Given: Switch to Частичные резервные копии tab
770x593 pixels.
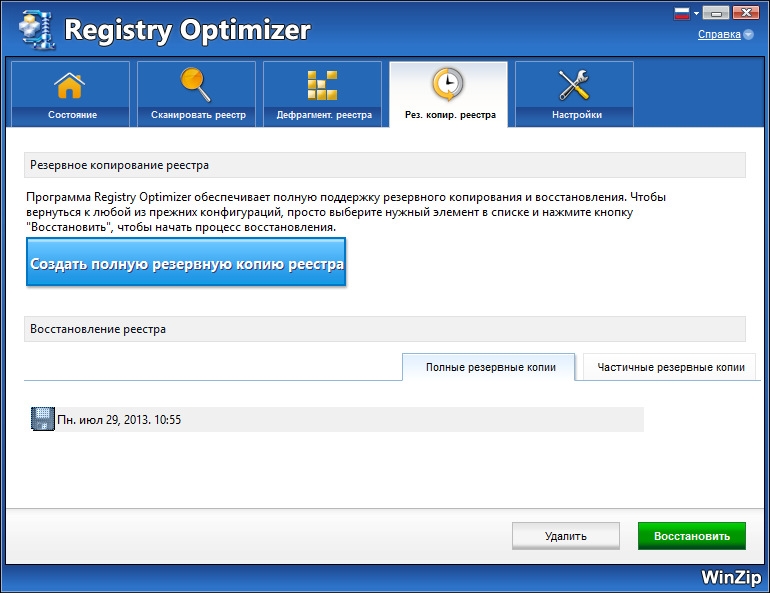Looking at the screenshot, I should (669, 367).
